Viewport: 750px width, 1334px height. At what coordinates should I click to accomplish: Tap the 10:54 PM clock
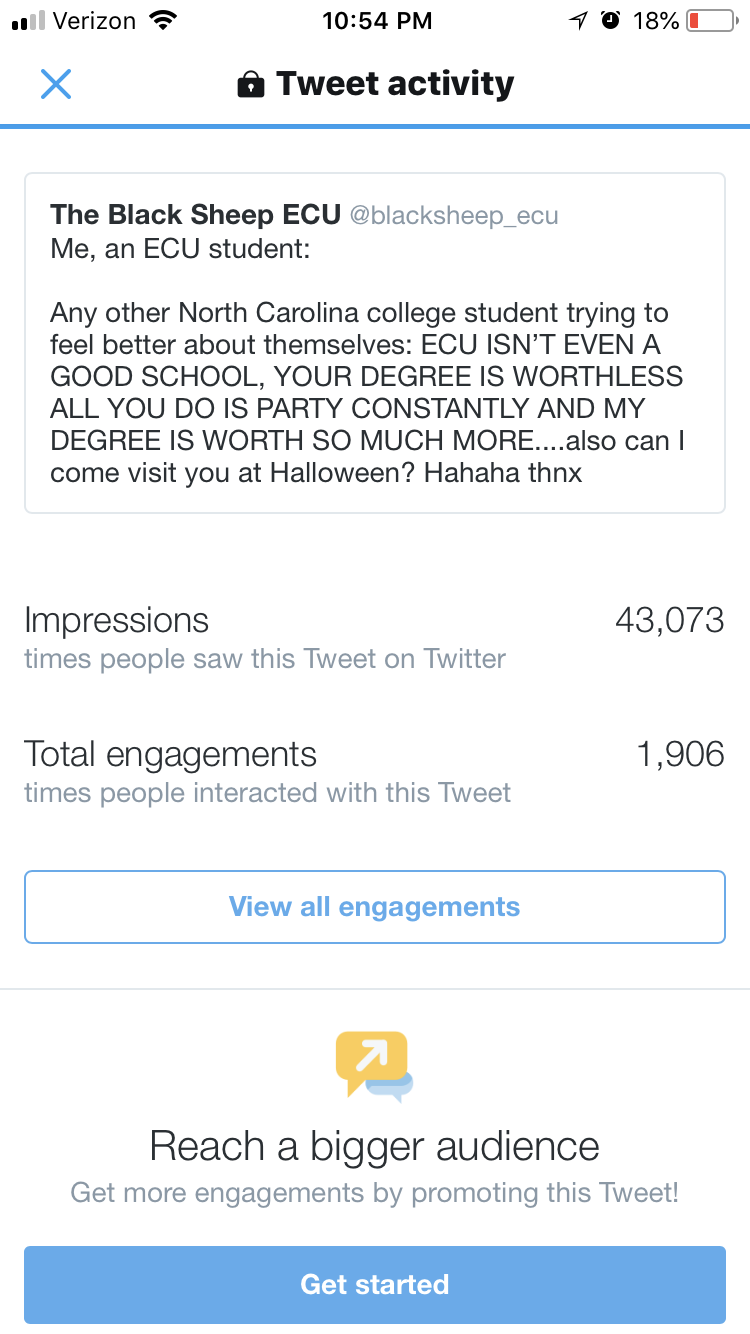[x=377, y=21]
